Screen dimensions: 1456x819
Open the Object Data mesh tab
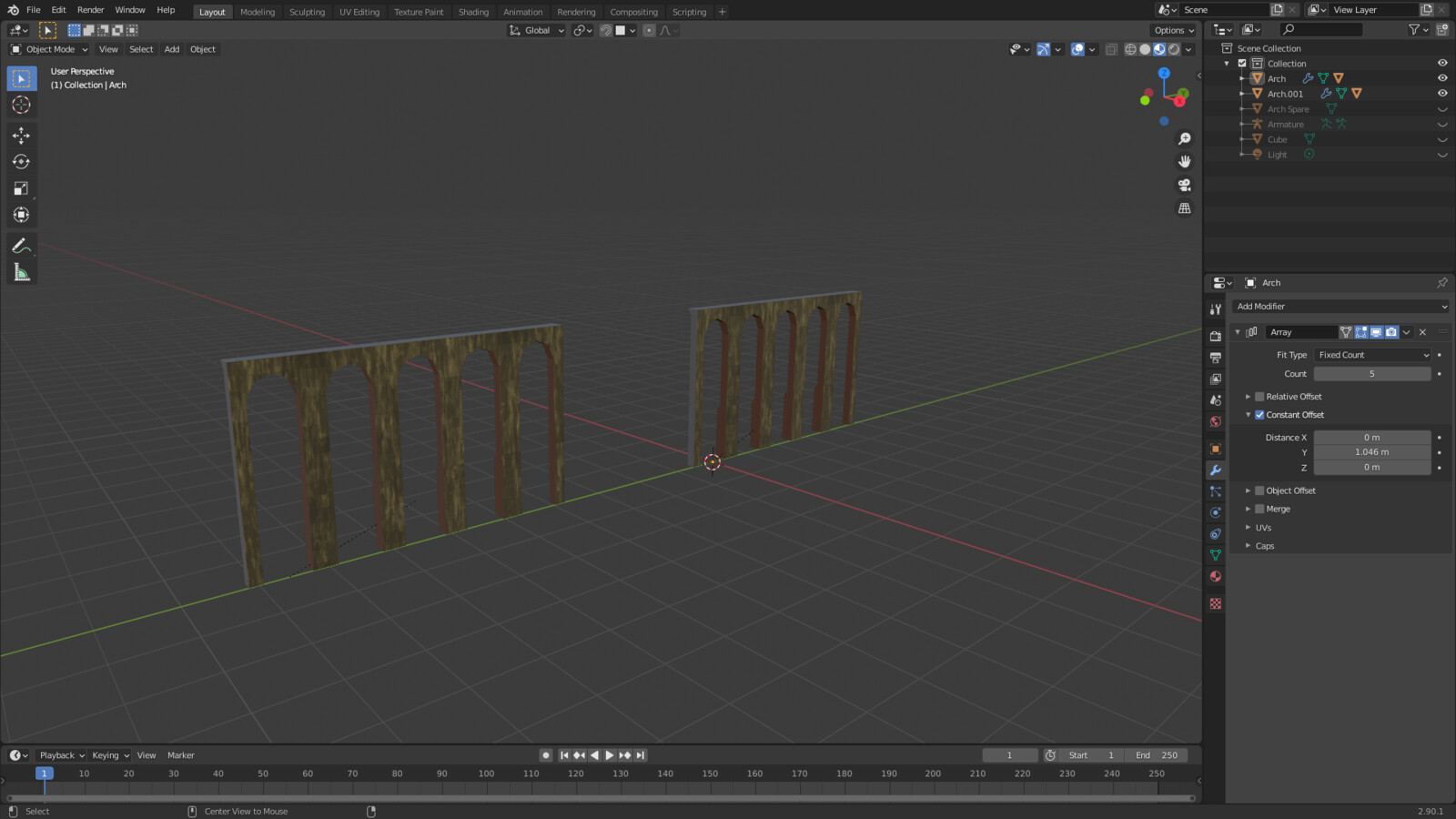(1216, 555)
